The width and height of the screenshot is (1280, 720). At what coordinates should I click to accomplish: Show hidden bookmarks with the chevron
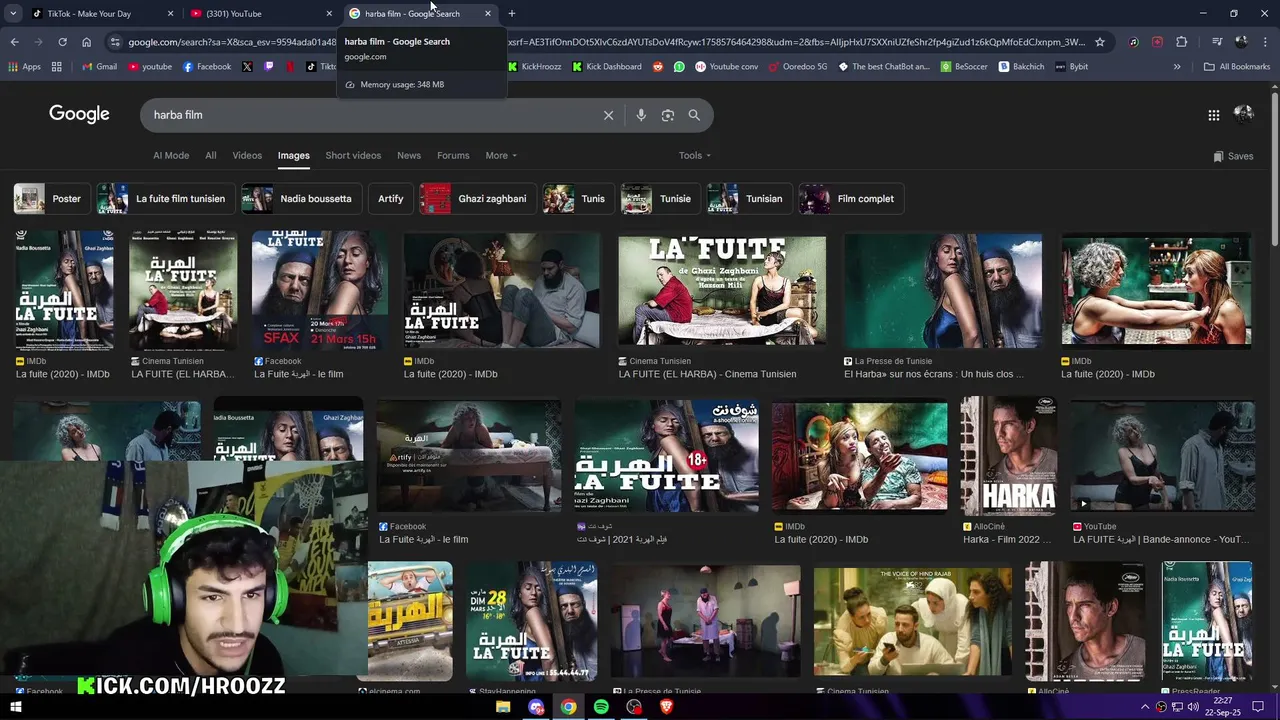click(x=1177, y=67)
